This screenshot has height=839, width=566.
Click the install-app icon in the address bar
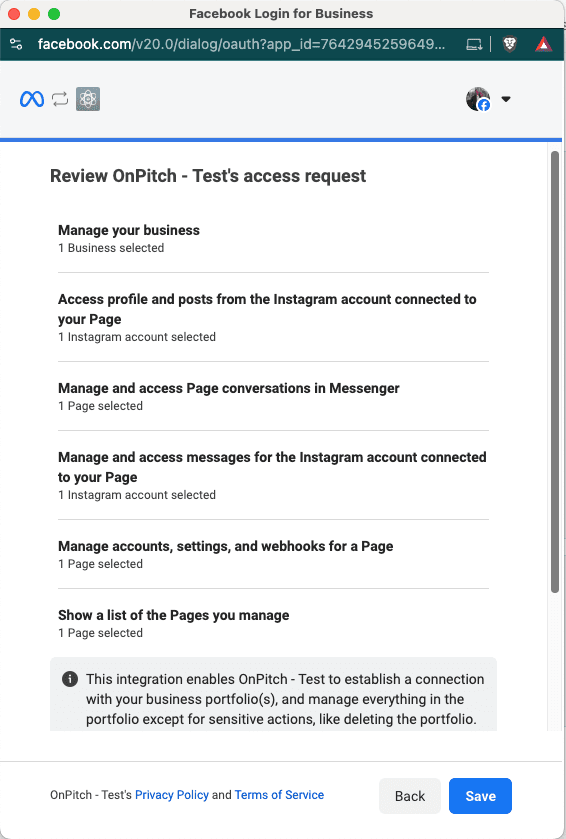(x=474, y=44)
